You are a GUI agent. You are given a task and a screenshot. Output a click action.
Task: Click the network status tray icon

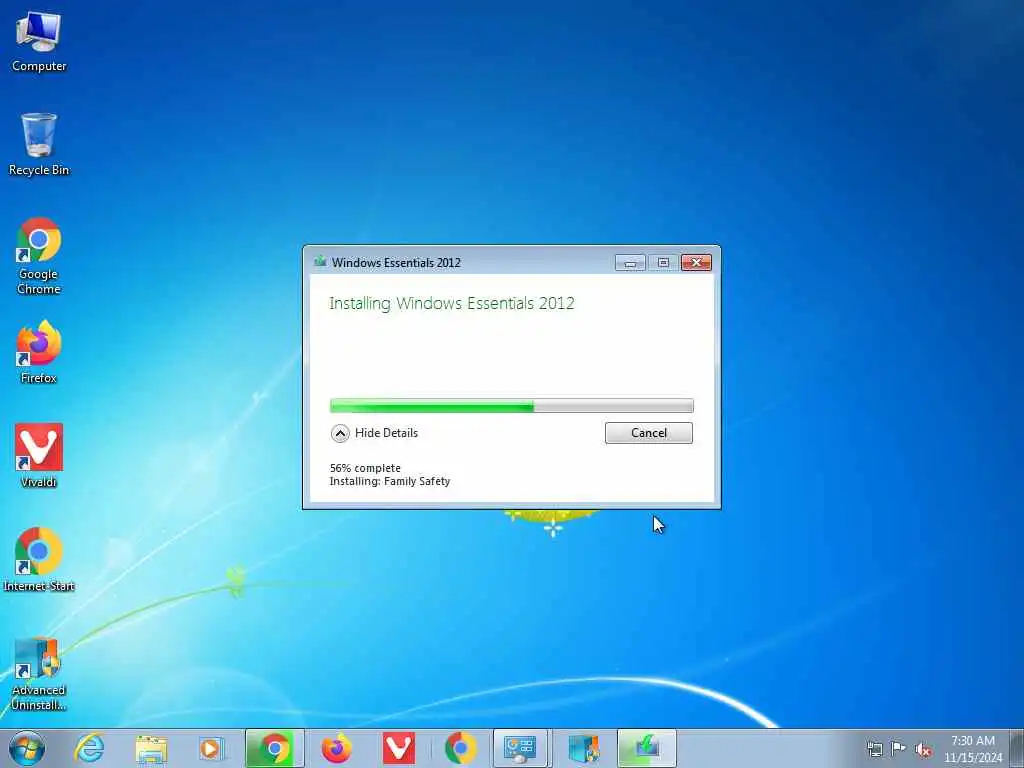point(875,749)
